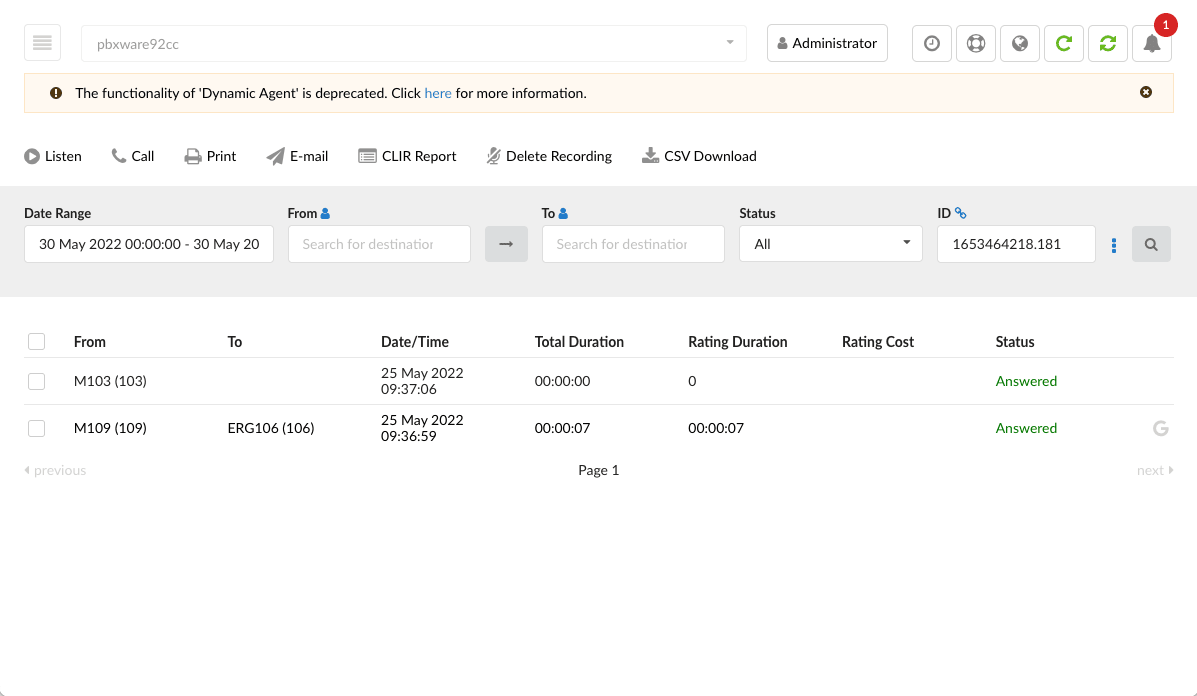The image size is (1197, 696).
Task: Focus the From destination search field
Action: [x=379, y=244]
